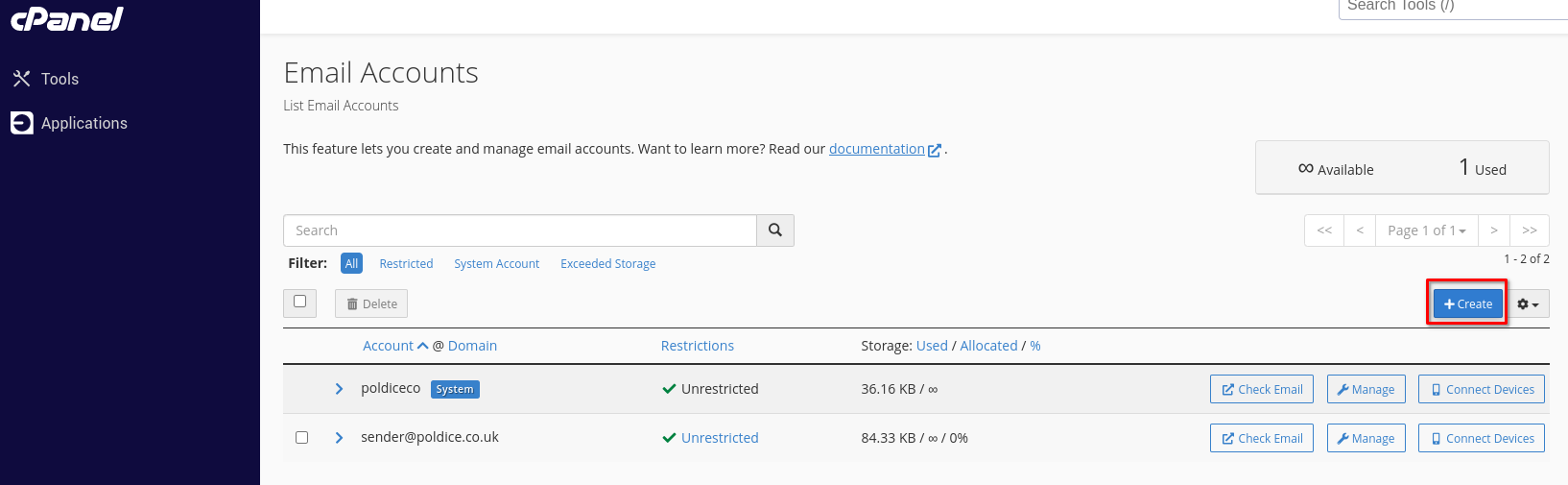This screenshot has height=485, width=1568.
Task: Expand the sender@poldice.co.uk account row
Action: tap(339, 438)
